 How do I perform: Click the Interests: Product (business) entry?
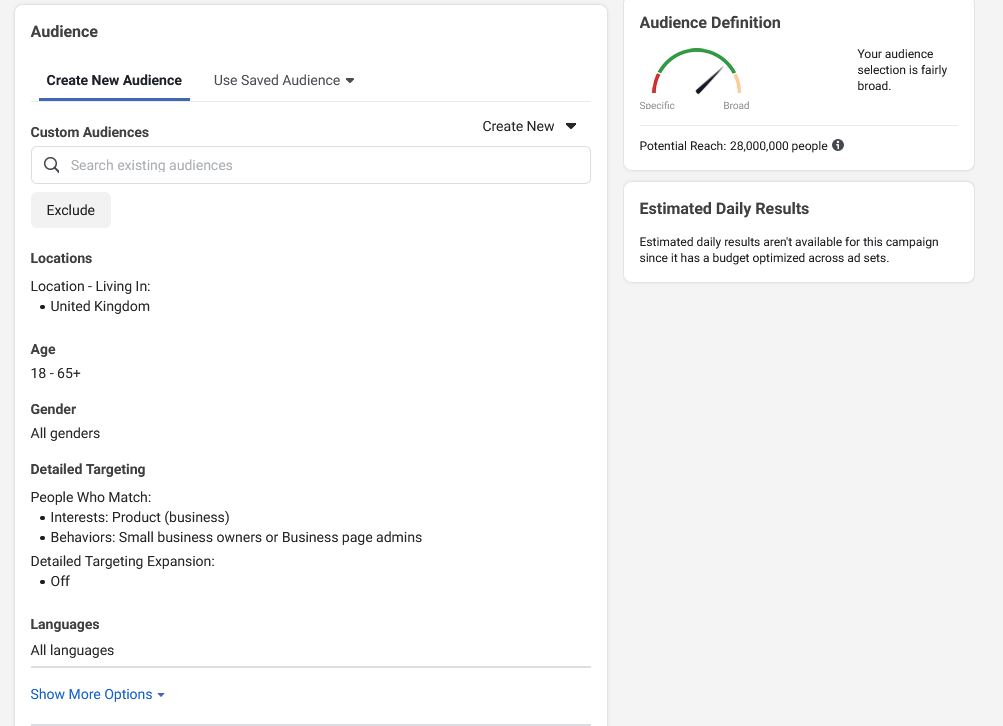(x=139, y=517)
